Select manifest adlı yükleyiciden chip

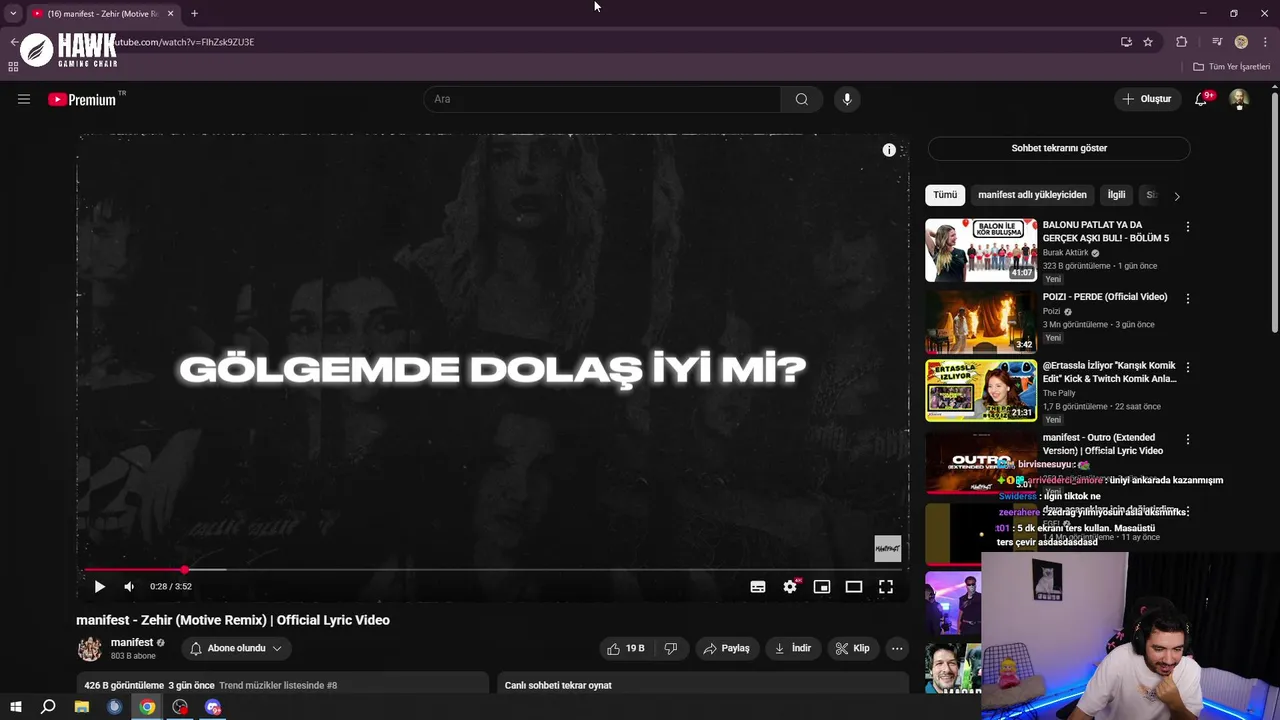1032,195
